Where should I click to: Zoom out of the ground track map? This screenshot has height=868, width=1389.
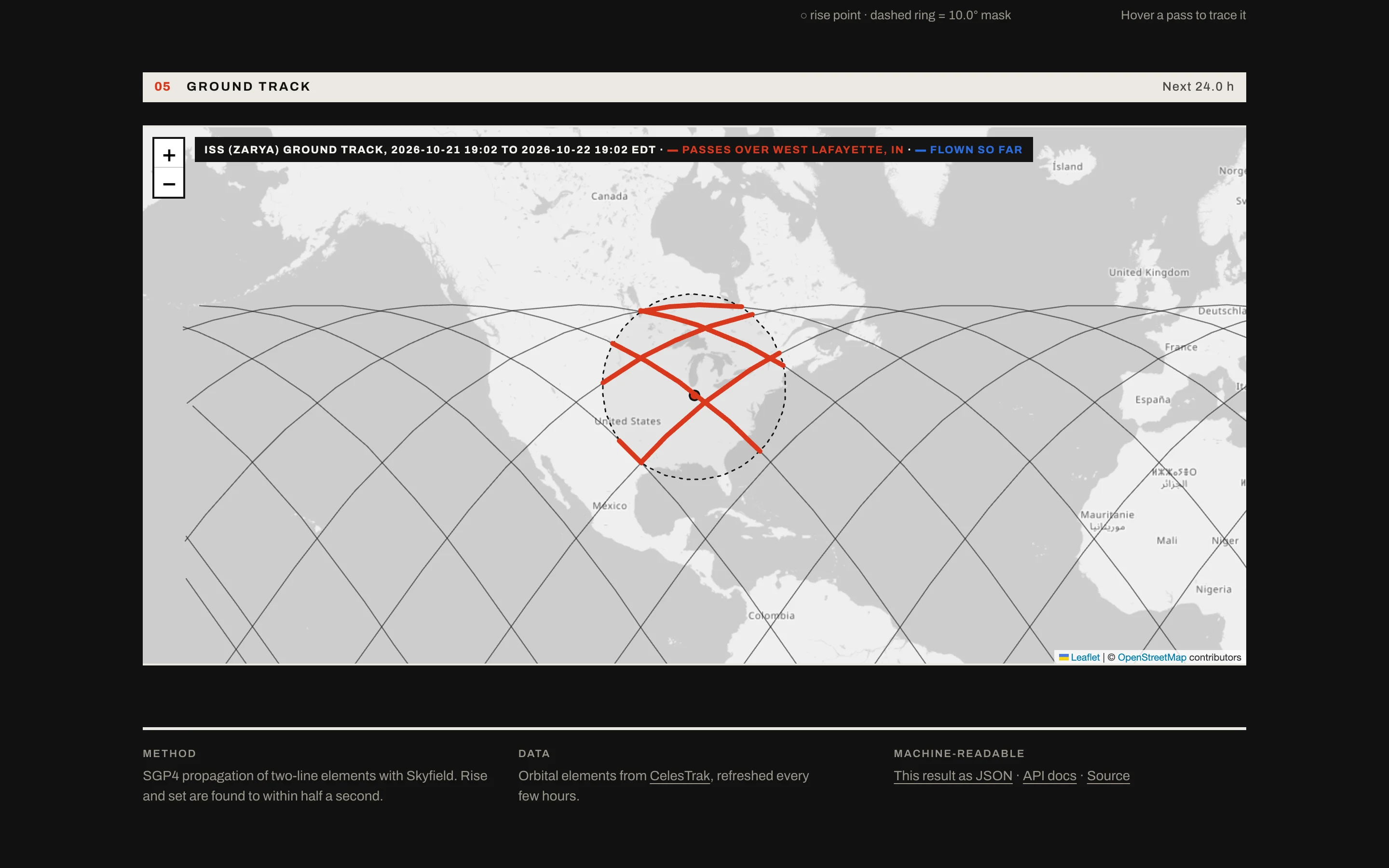169,184
